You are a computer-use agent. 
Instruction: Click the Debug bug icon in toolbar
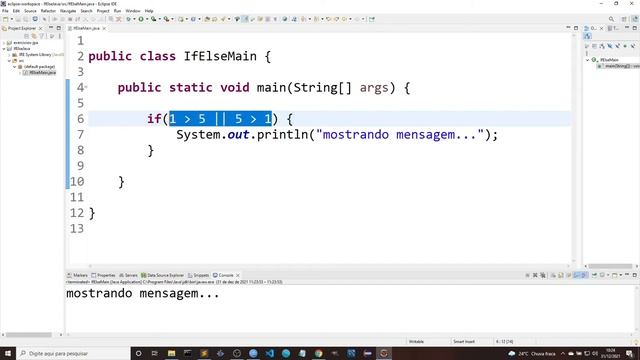[129, 19]
